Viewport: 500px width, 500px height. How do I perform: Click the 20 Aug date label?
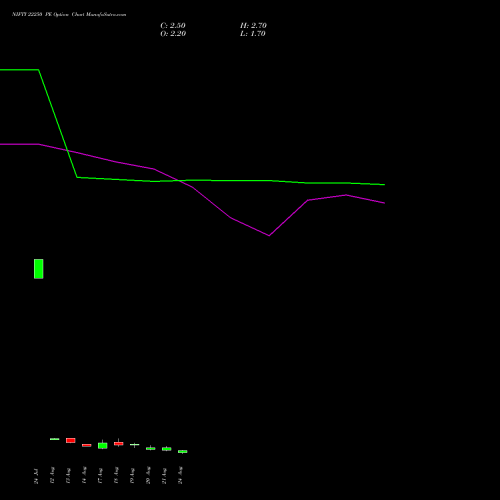pos(148,475)
